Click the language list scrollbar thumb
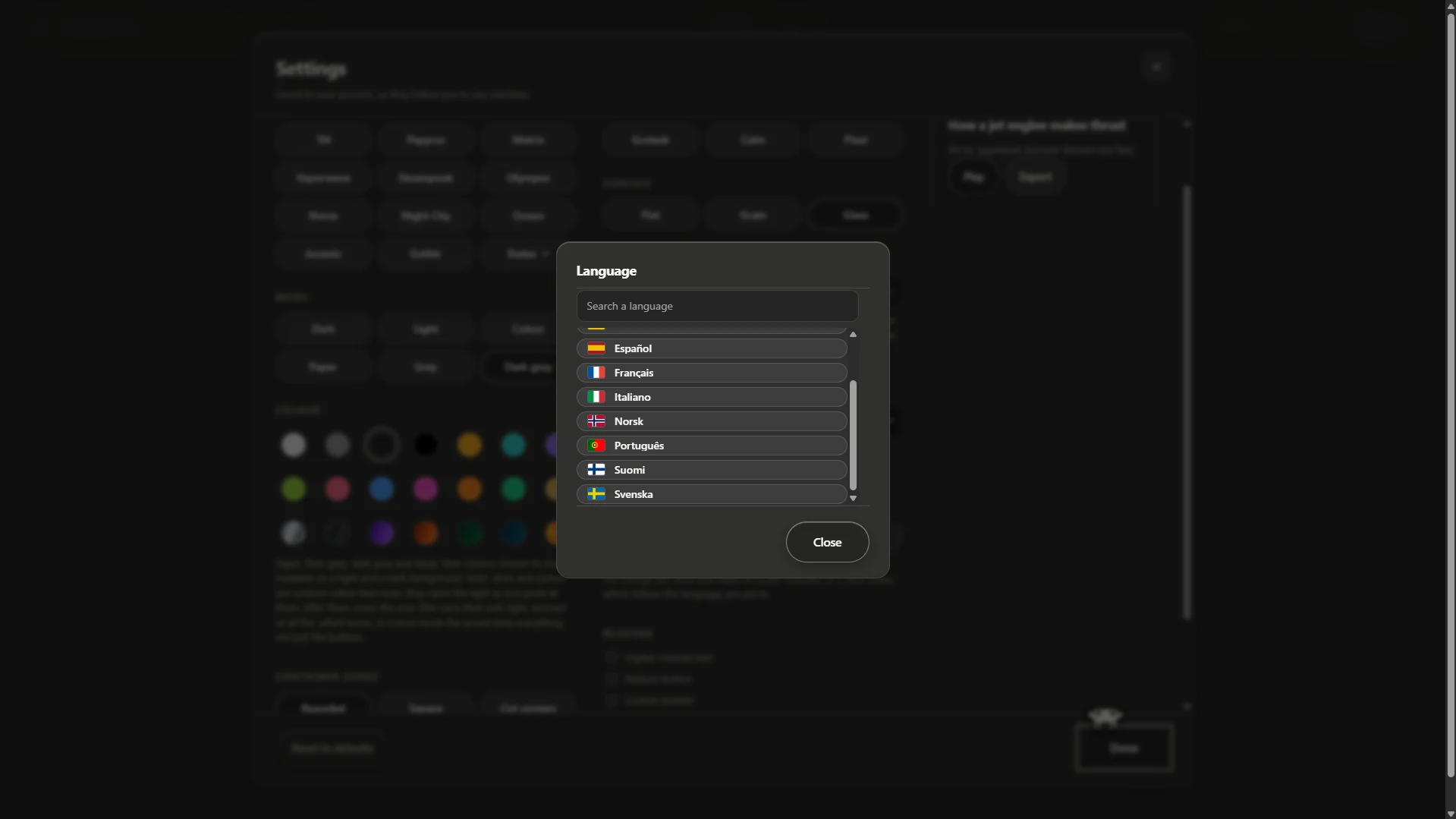The image size is (1456, 819). point(853,435)
